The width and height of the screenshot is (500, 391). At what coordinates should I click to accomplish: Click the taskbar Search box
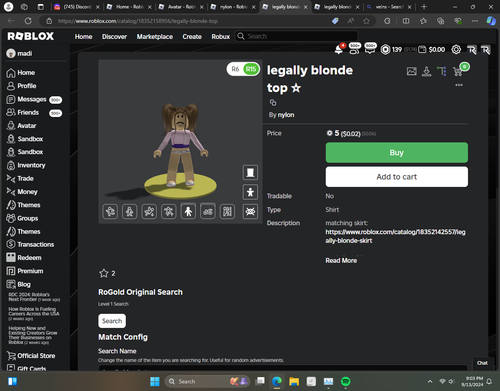tap(207, 381)
